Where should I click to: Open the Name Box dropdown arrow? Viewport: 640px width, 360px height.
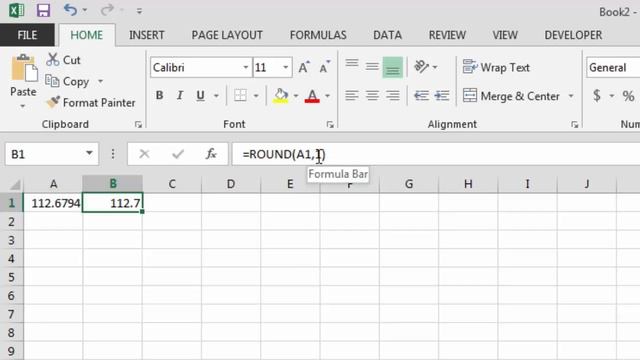tap(89, 153)
